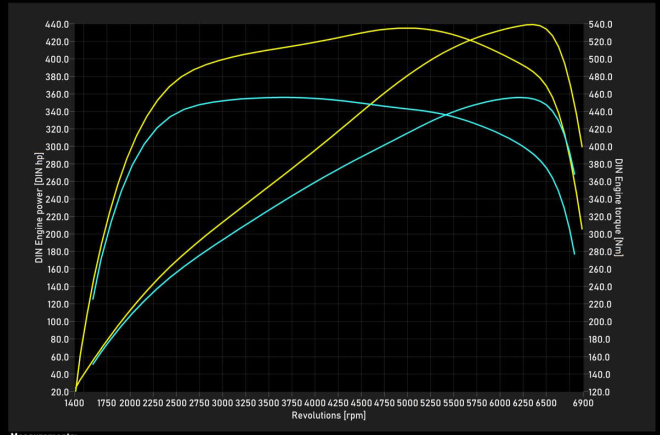This screenshot has height=435, width=660.
Task: Select the 540.0 label on torque axis
Action: [x=599, y=24]
